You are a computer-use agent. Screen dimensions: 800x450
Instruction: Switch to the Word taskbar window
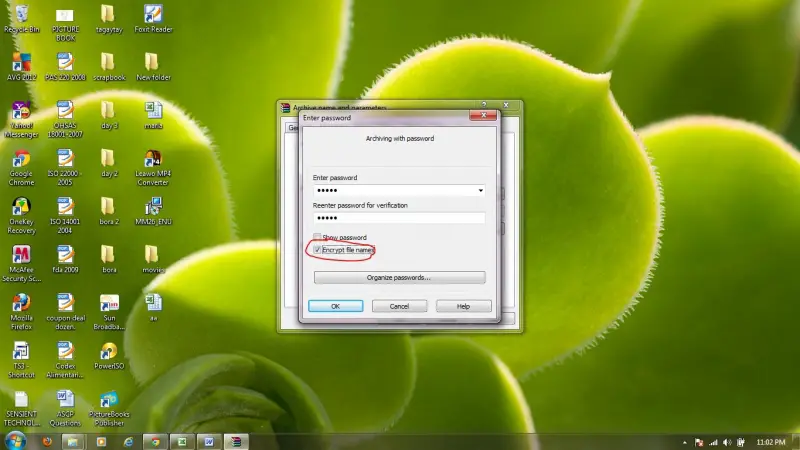coord(209,442)
